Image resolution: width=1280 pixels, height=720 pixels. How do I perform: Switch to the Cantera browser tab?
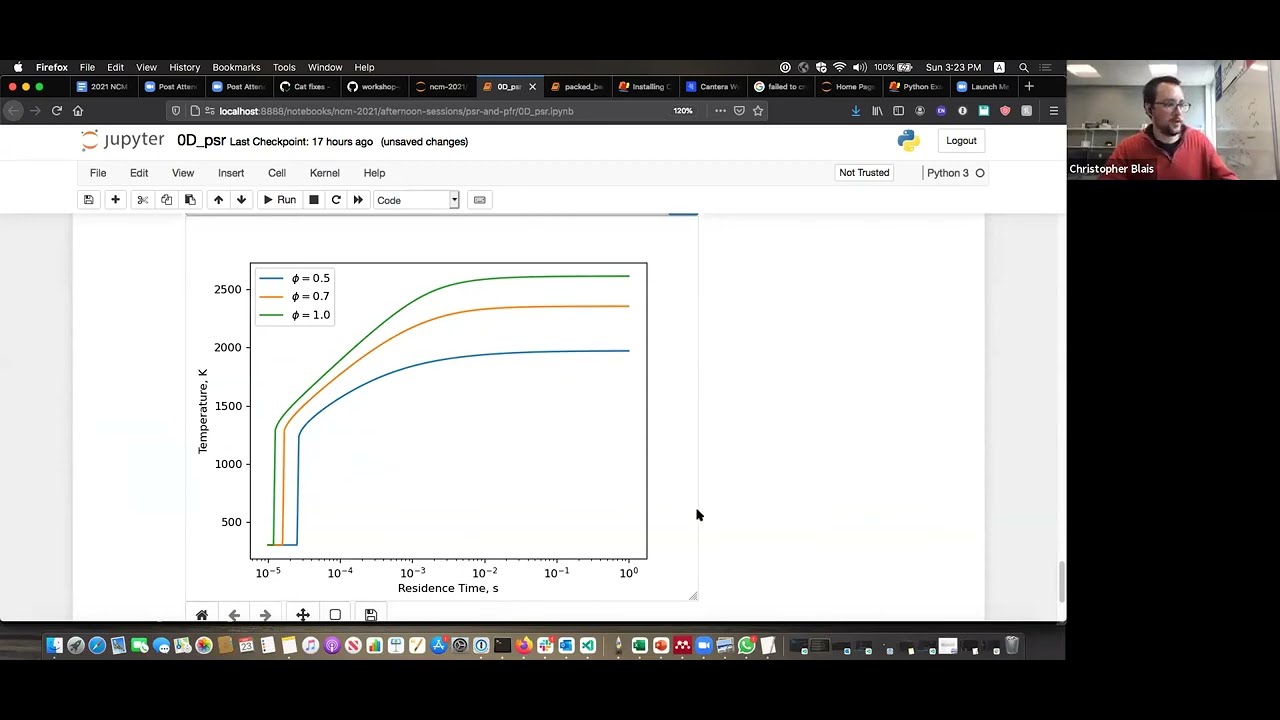pos(713,86)
